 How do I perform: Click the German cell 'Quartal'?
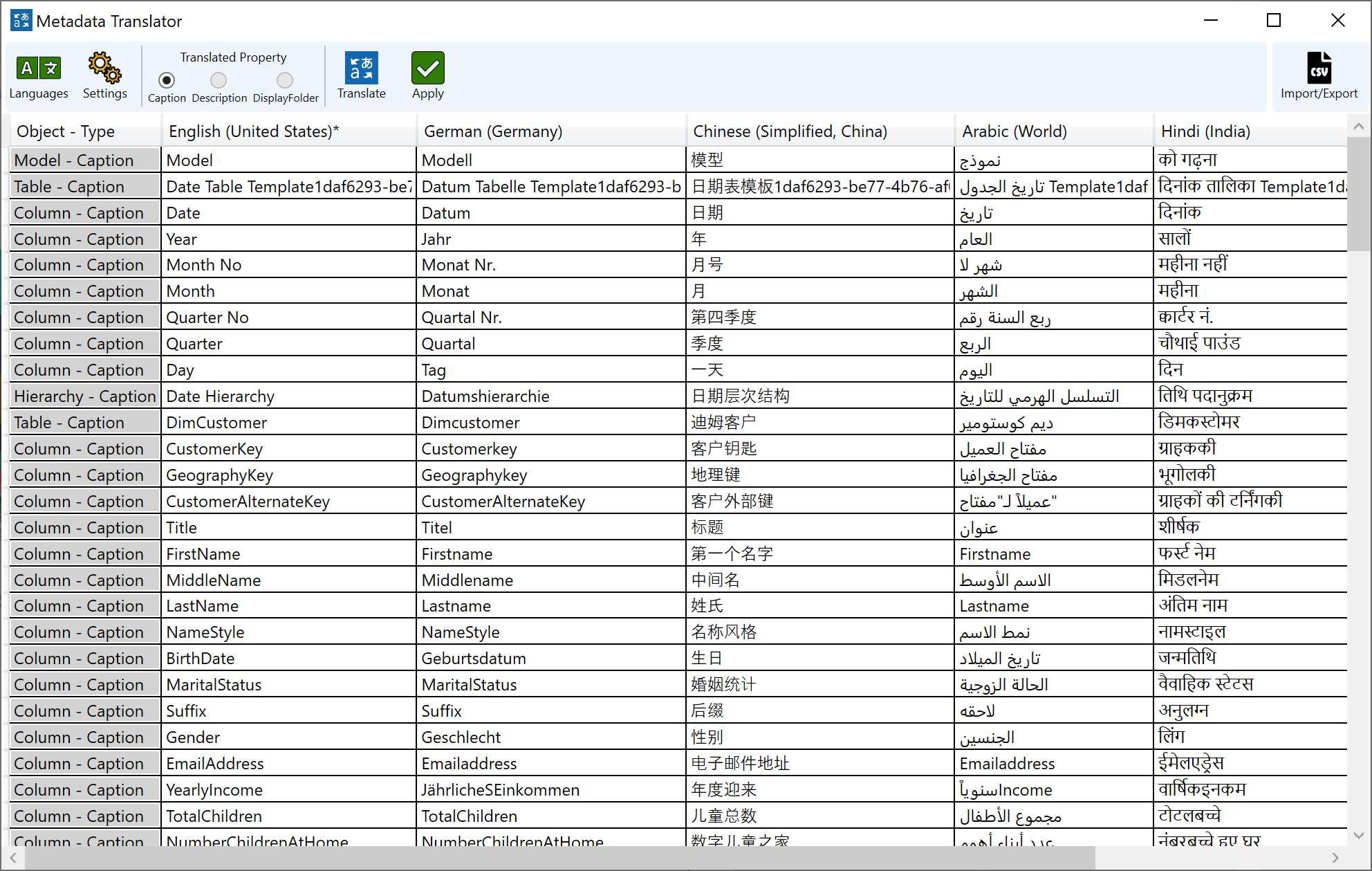click(x=551, y=343)
